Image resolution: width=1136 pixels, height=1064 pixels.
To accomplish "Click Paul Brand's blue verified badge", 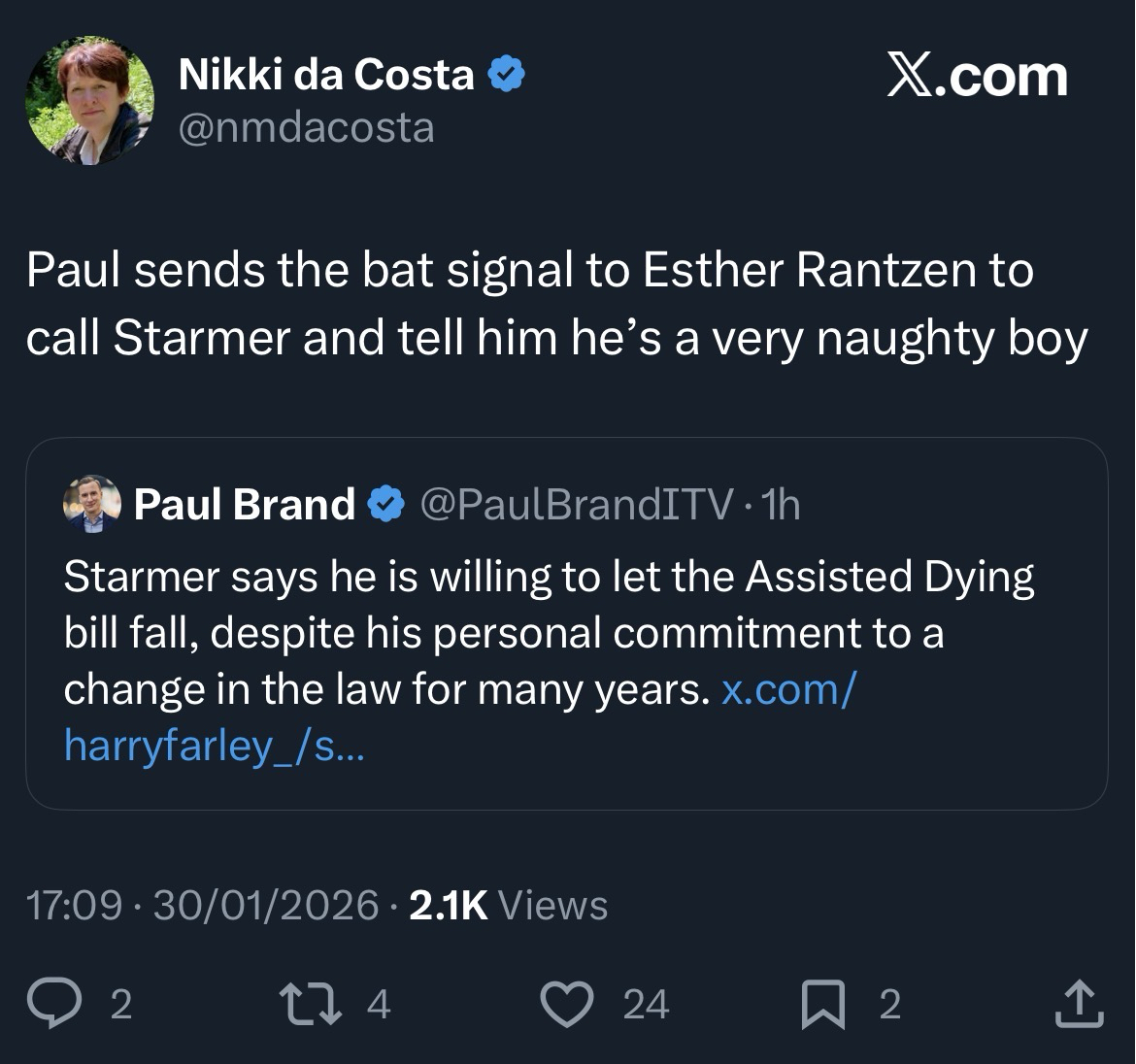I will [385, 504].
